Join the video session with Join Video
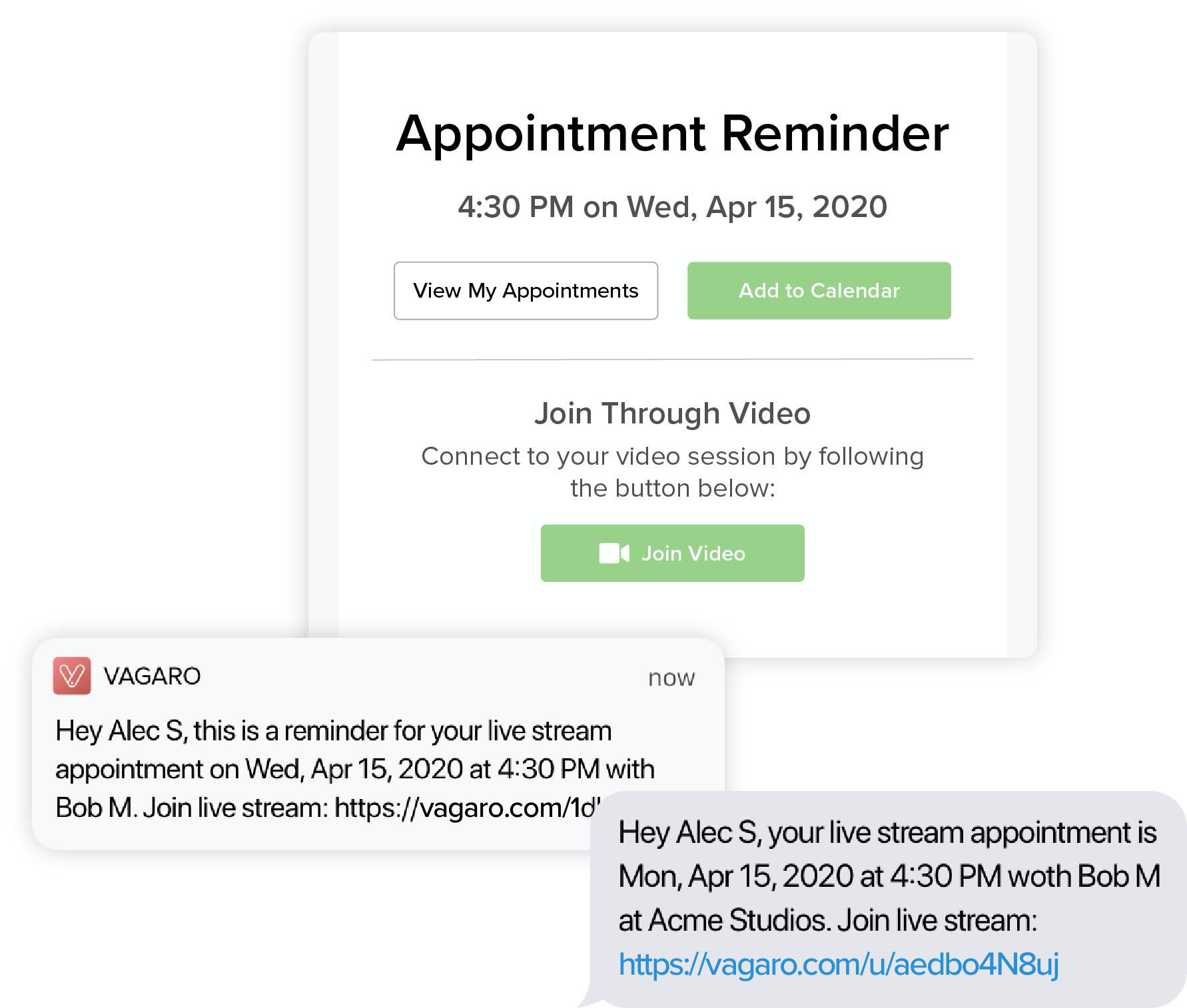Image resolution: width=1187 pixels, height=1008 pixels. 693,553
